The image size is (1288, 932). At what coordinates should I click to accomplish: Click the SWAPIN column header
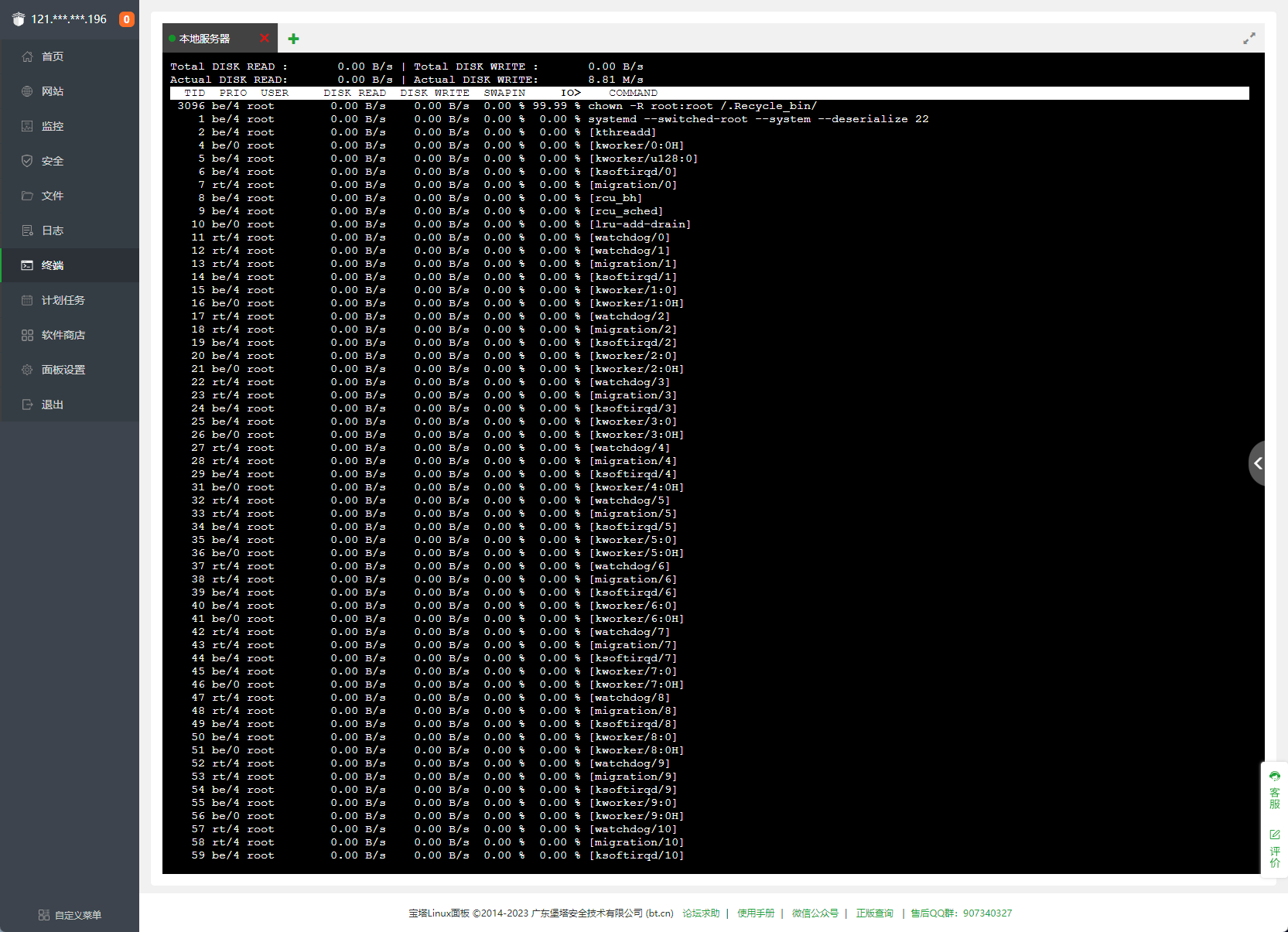click(504, 93)
